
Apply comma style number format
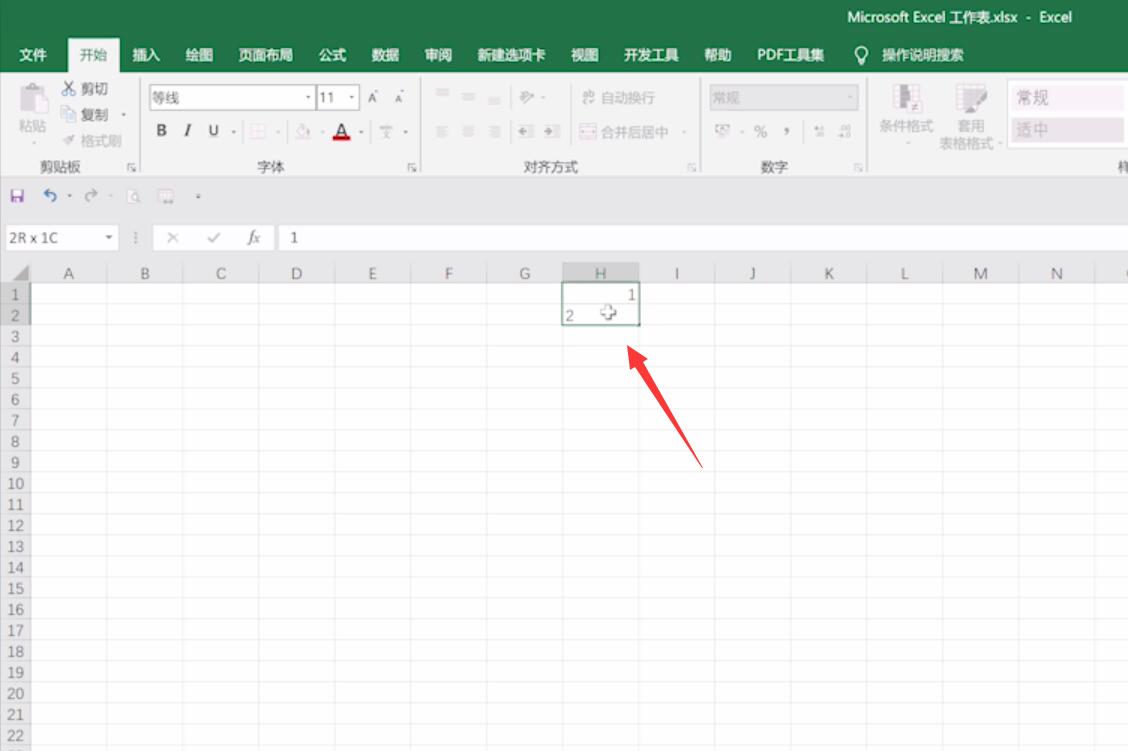(787, 131)
